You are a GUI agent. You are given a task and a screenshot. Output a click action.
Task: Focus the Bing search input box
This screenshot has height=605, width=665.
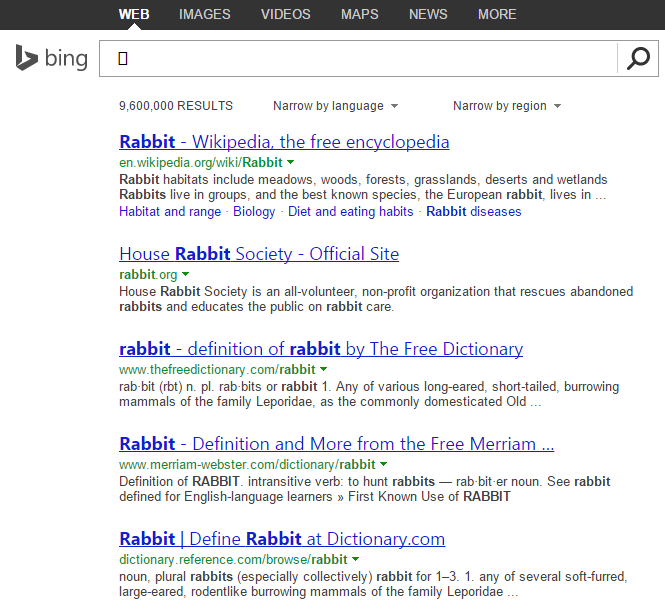[358, 59]
